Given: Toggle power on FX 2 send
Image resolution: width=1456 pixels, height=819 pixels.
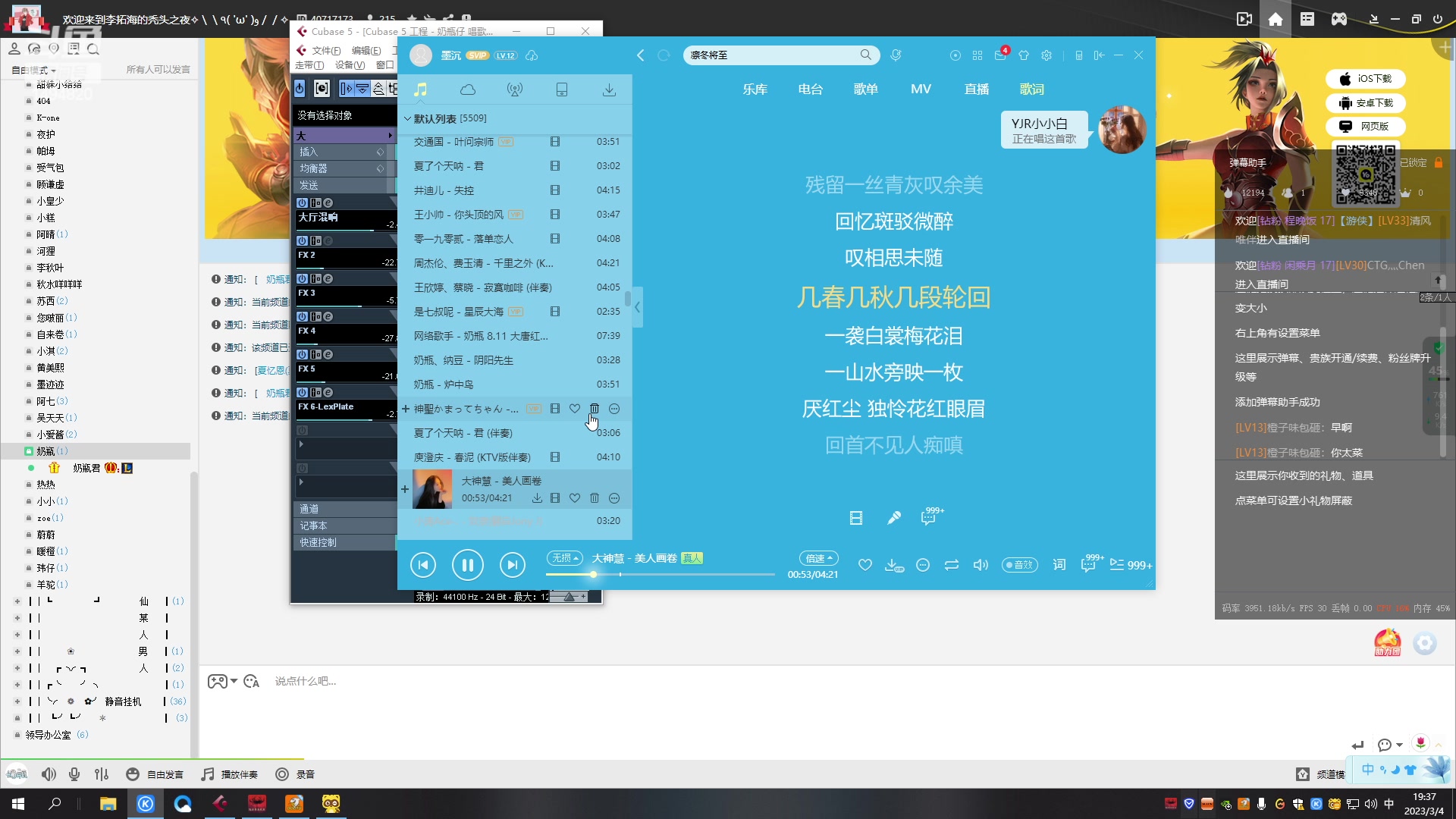Looking at the screenshot, I should pos(302,241).
